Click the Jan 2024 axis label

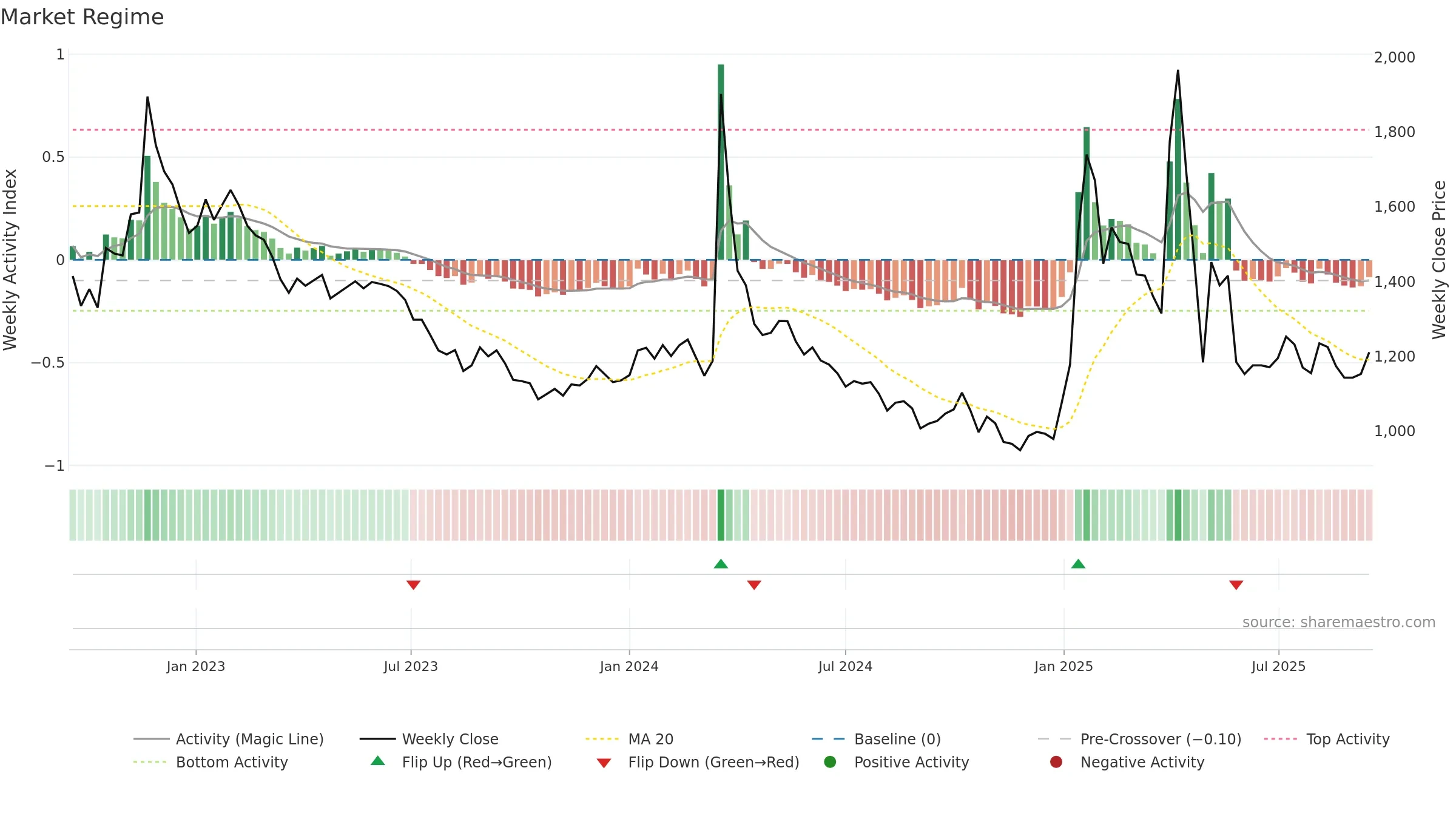(x=629, y=667)
